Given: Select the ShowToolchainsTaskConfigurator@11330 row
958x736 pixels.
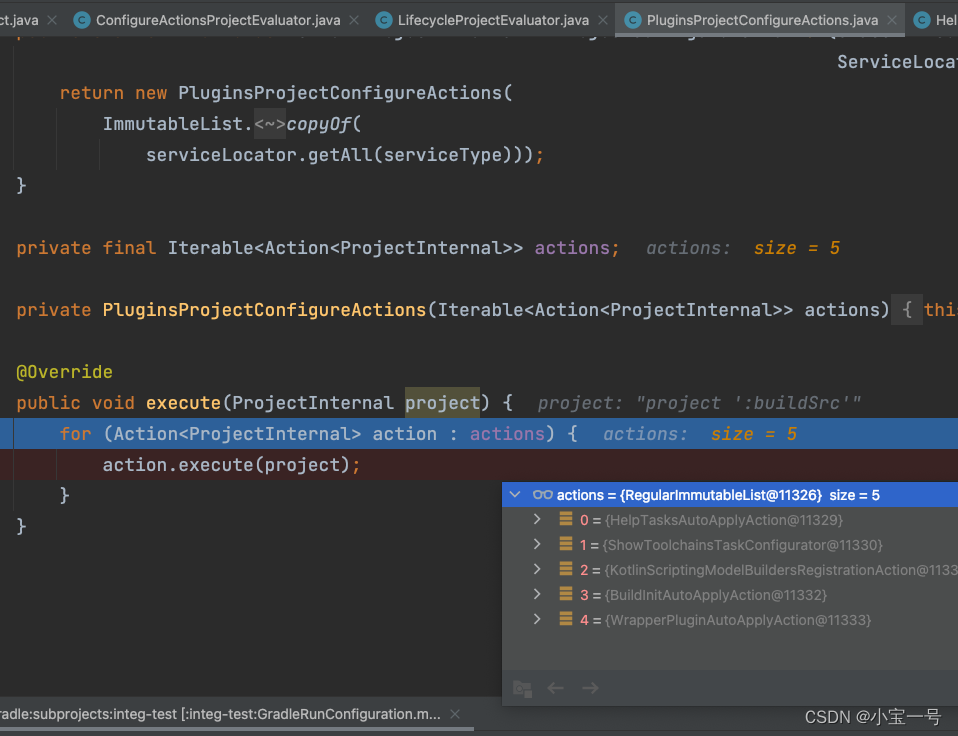Looking at the screenshot, I should pos(729,545).
